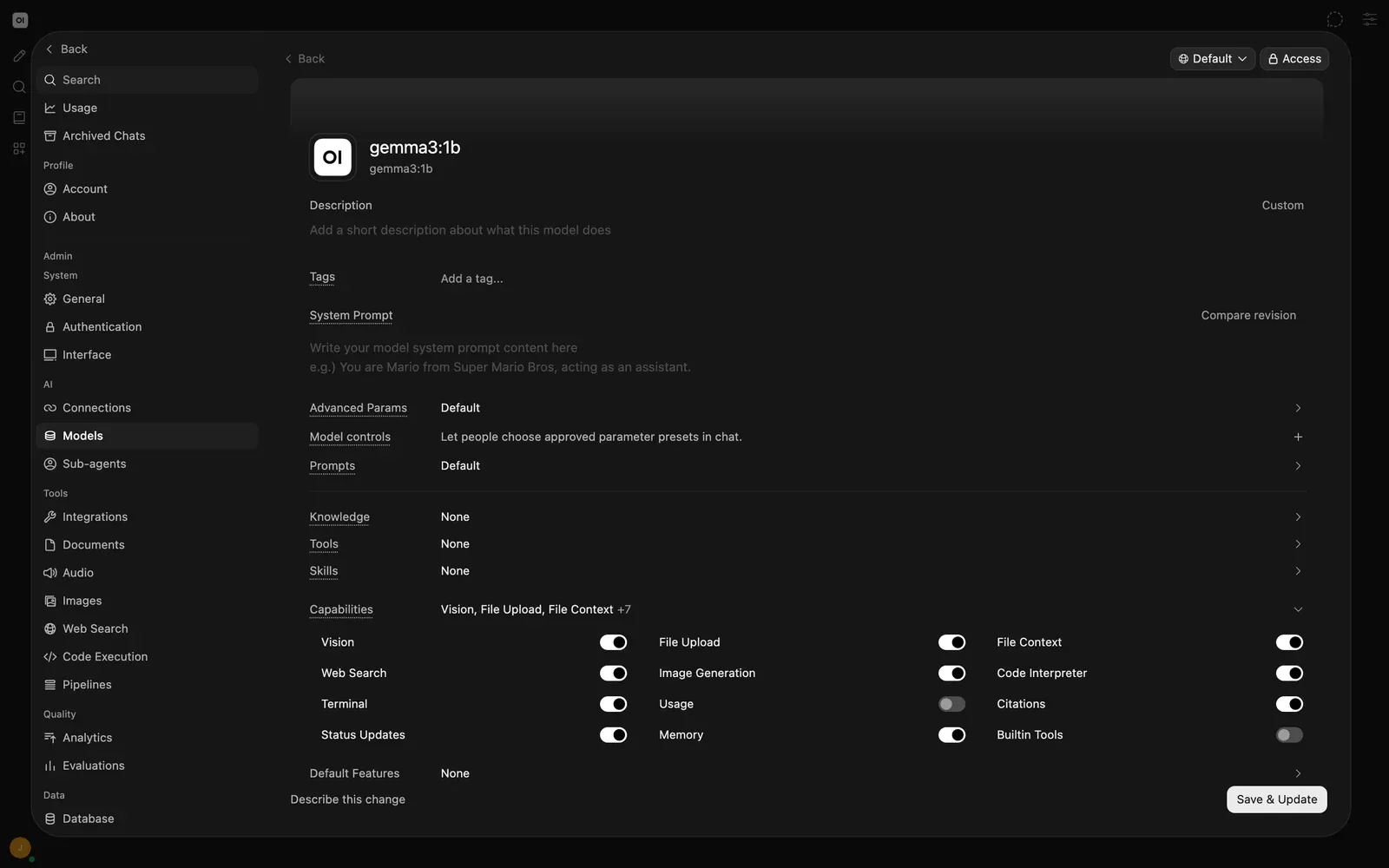Click Back above the model editor

tap(305, 59)
